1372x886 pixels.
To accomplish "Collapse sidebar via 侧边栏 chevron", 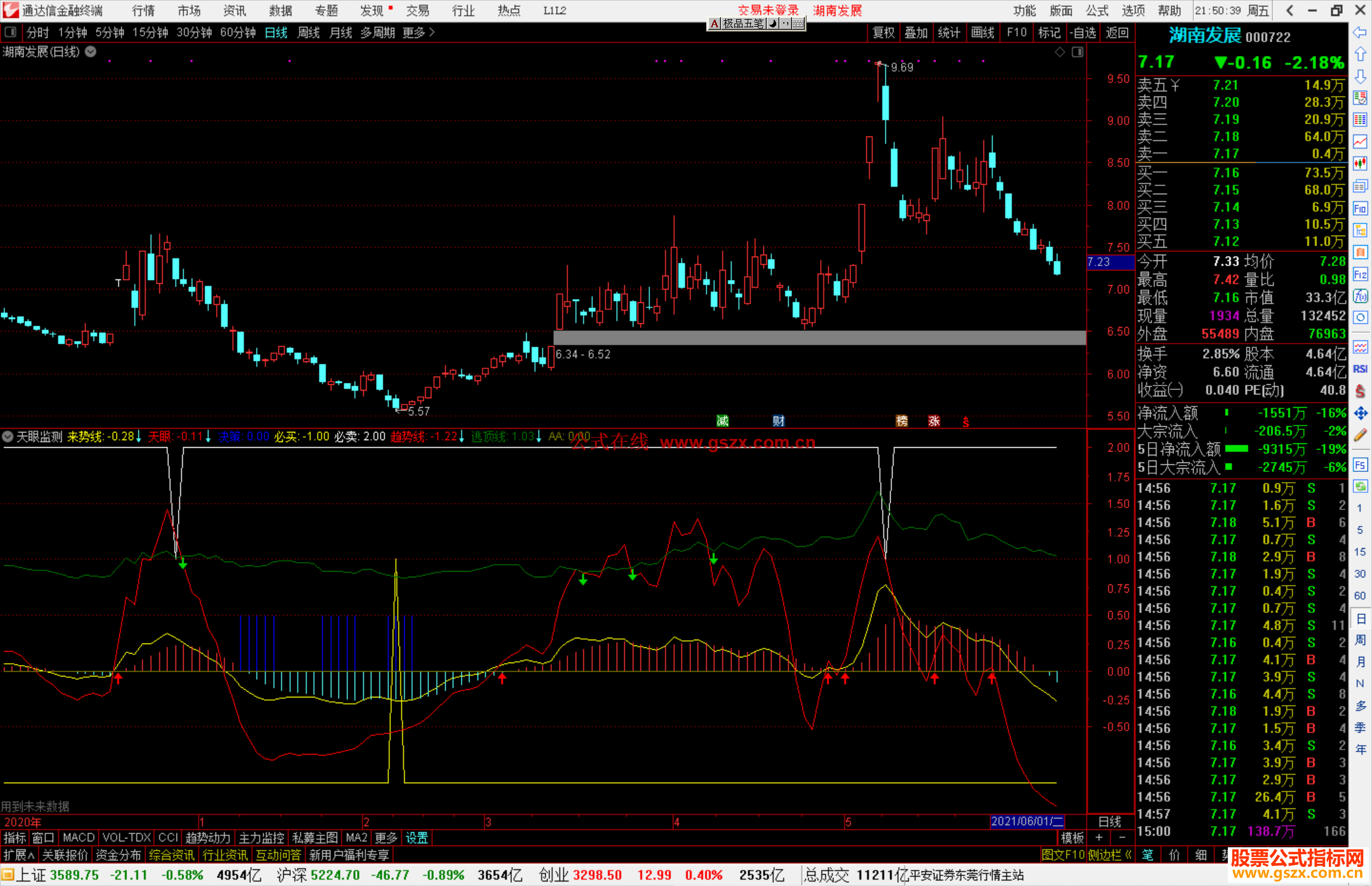I will coord(1128,855).
